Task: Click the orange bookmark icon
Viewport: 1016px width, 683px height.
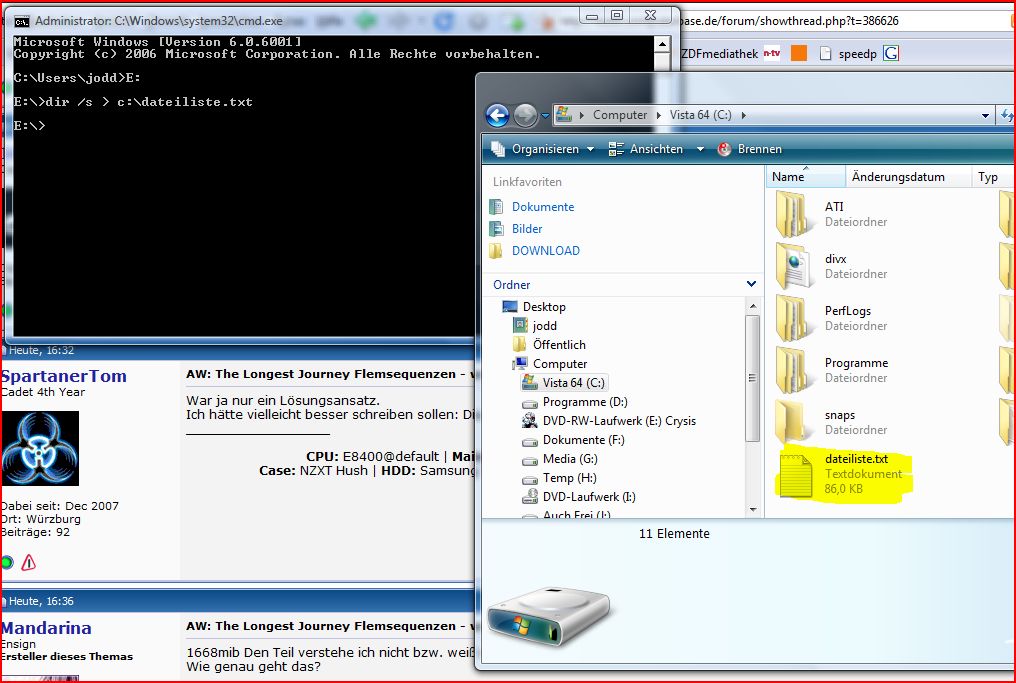Action: [799, 53]
